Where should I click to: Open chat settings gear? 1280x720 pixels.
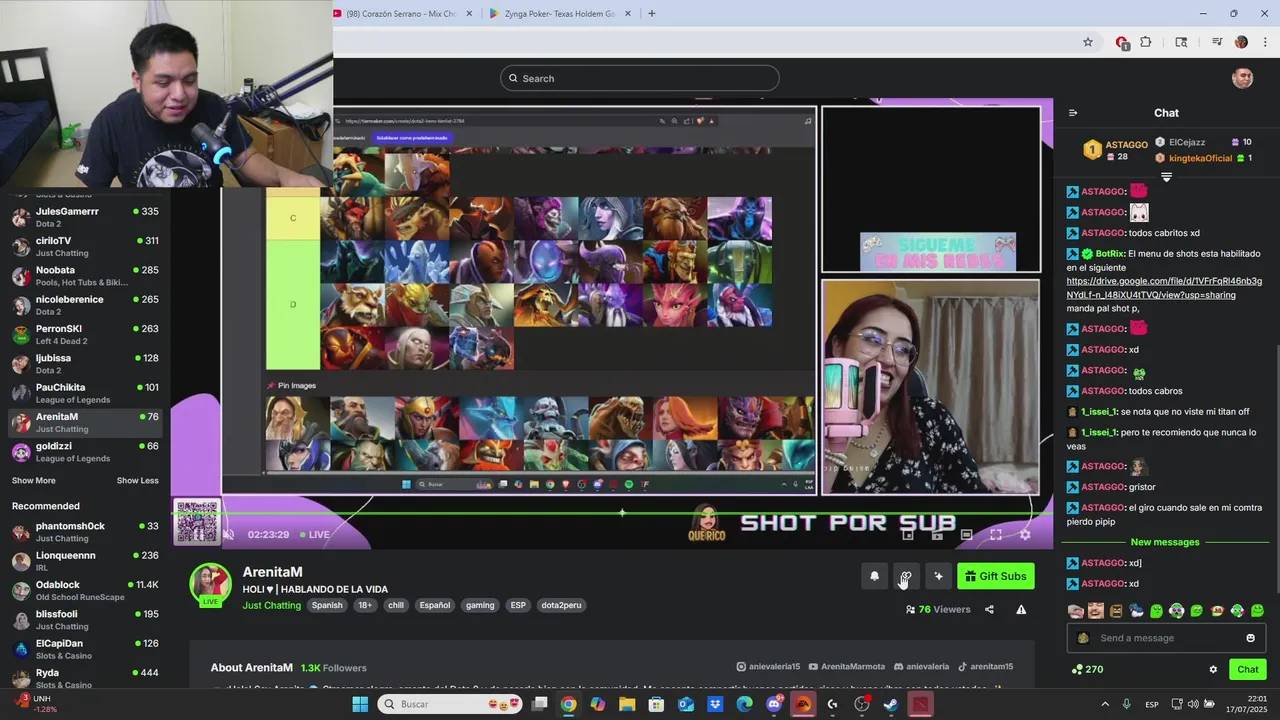pos(1213,669)
